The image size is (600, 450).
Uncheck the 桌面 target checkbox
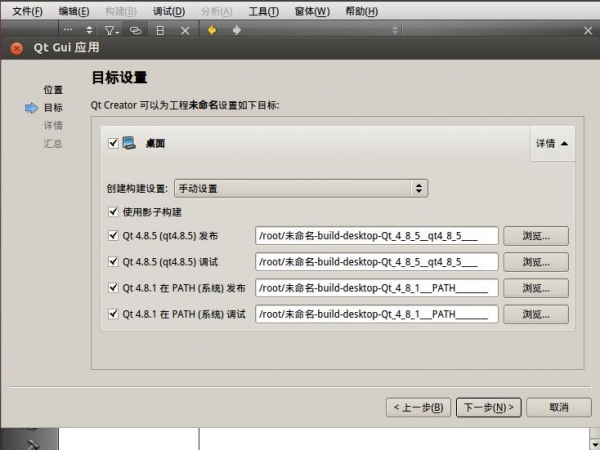click(x=113, y=143)
